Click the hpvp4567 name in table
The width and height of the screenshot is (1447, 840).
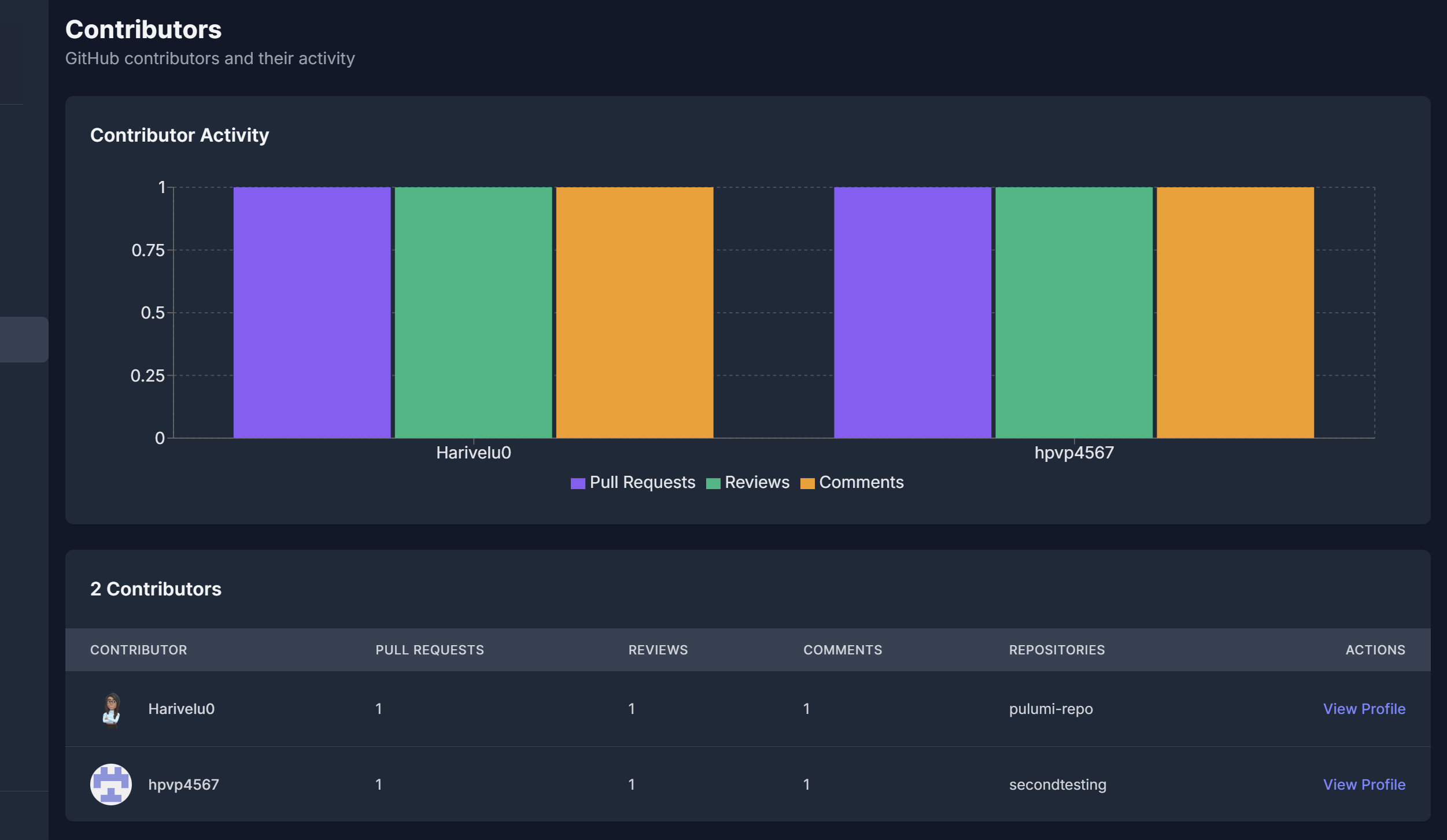[x=184, y=785]
